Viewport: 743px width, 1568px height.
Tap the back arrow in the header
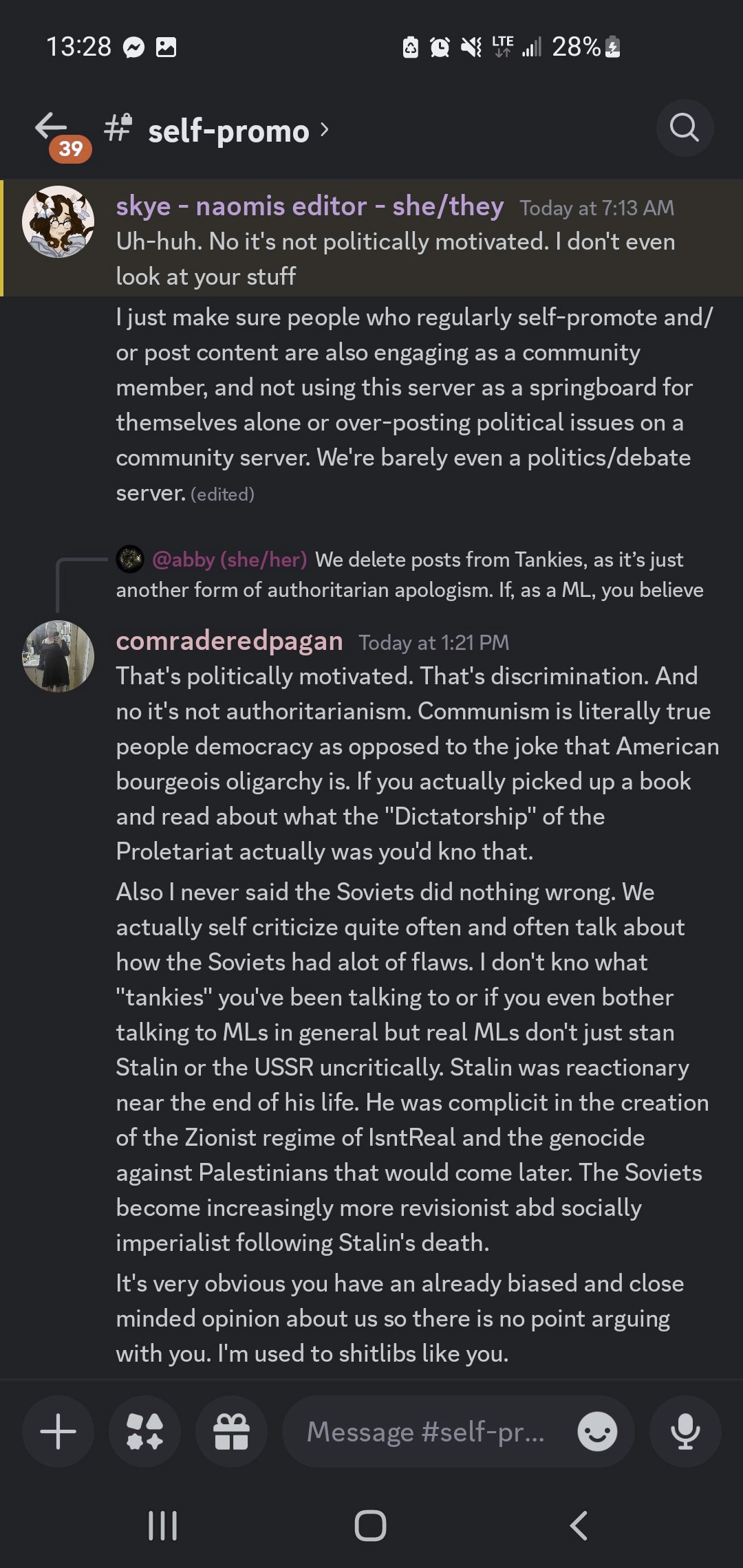(x=52, y=127)
